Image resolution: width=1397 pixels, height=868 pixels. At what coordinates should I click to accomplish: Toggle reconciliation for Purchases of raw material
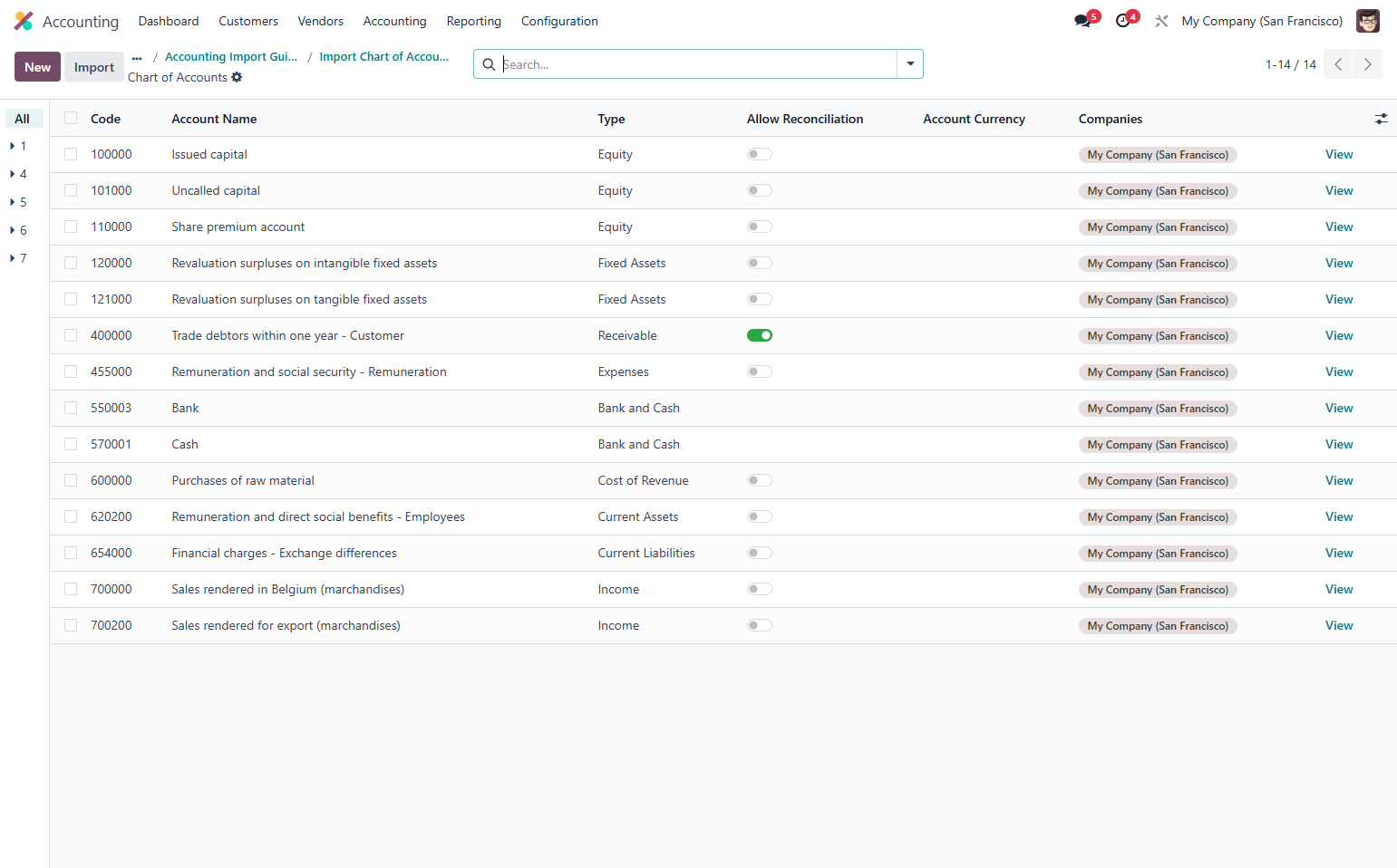(760, 480)
